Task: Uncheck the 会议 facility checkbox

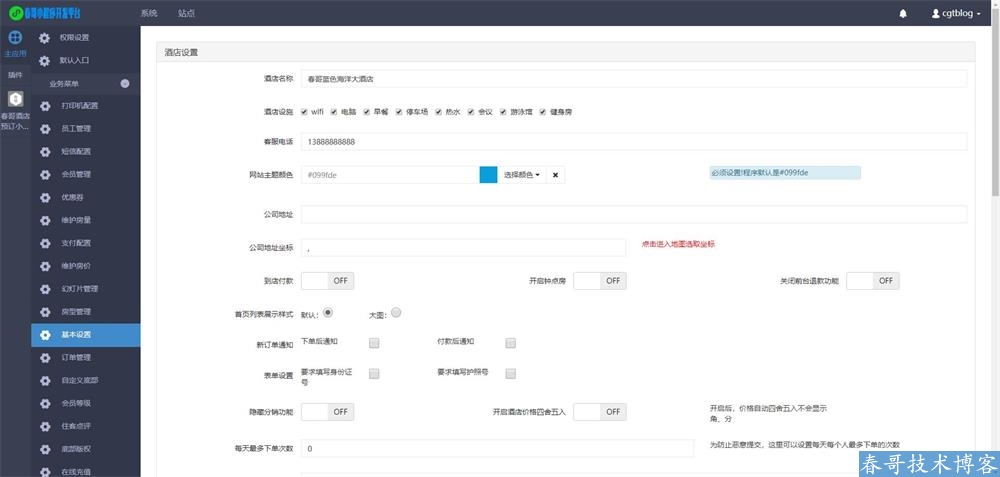Action: (x=471, y=112)
